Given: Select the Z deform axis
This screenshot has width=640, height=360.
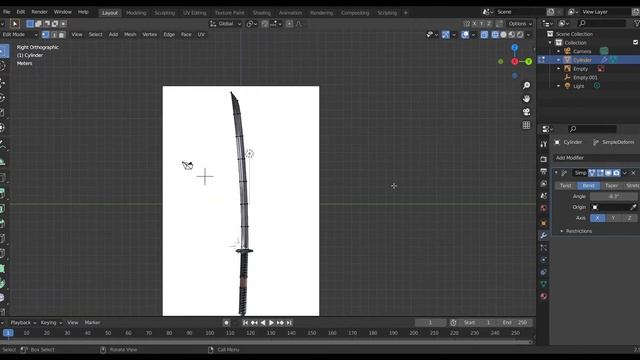Looking at the screenshot, I should coord(629,218).
